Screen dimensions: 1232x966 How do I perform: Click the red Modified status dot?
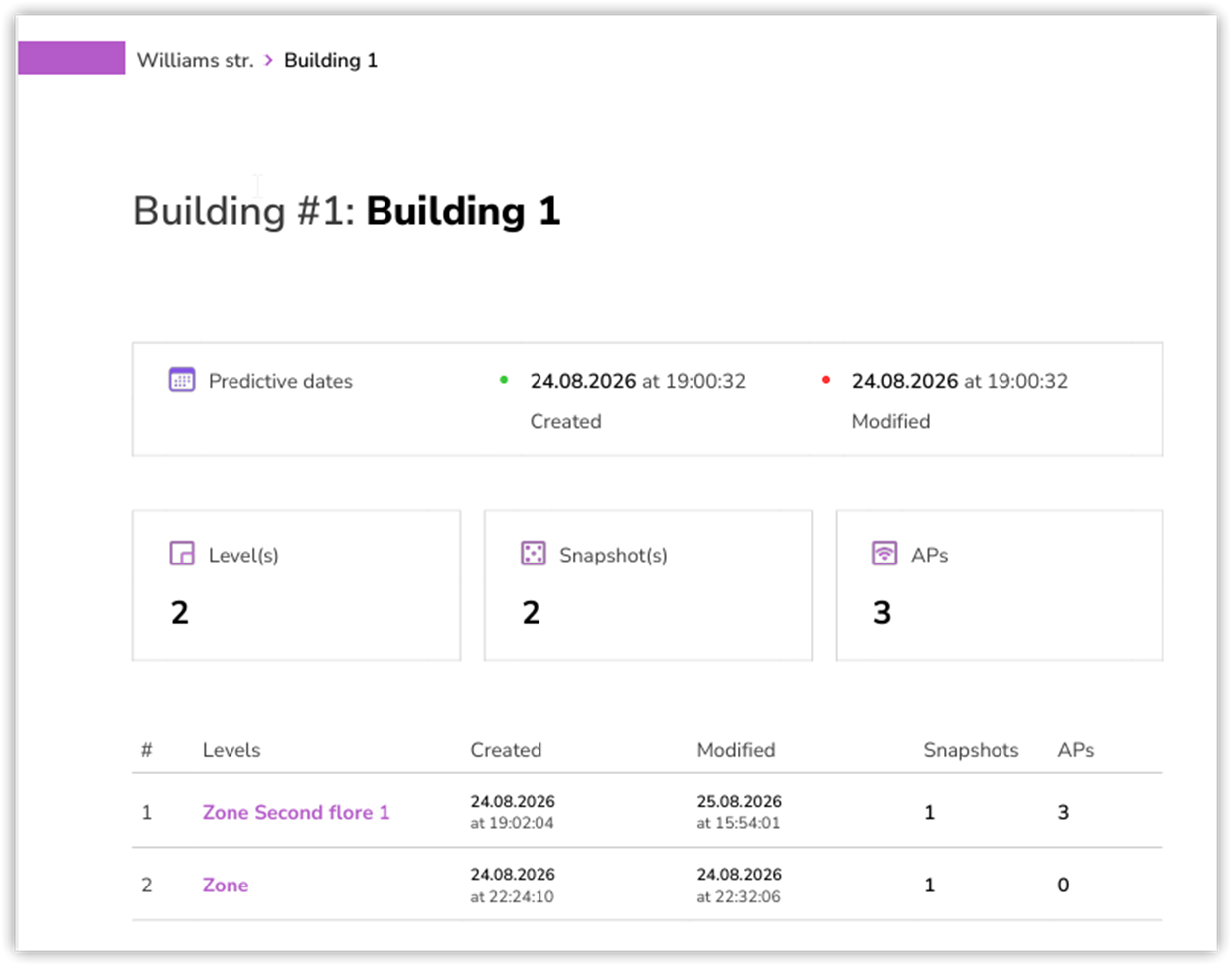click(826, 380)
